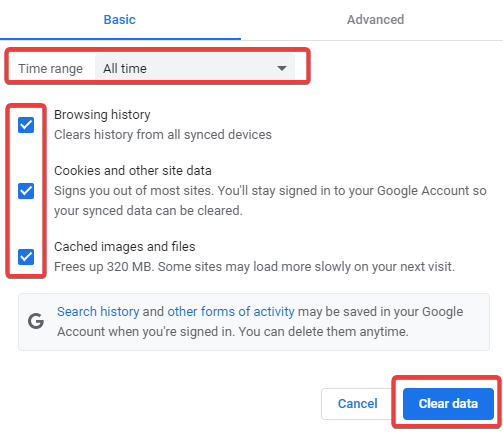Click the Signs you out of most sites text
This screenshot has height=434, width=503.
pyautogui.click(x=270, y=201)
